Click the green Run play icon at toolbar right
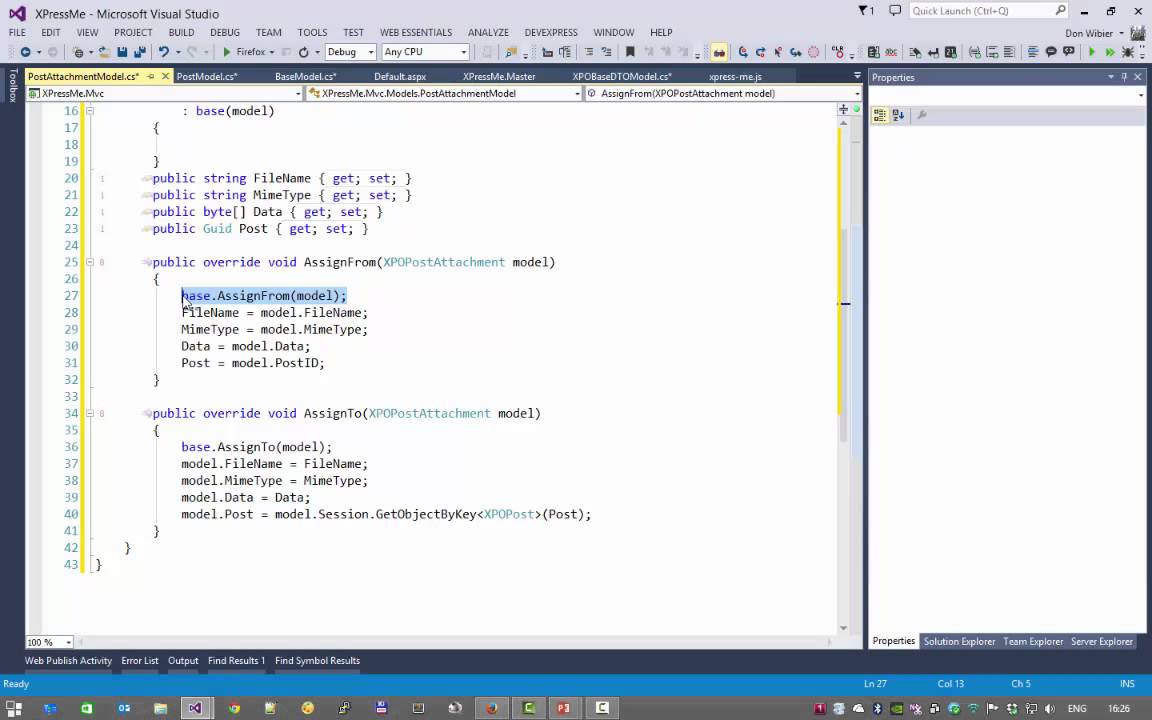Screen dimensions: 1152x720 pyautogui.click(x=1092, y=52)
